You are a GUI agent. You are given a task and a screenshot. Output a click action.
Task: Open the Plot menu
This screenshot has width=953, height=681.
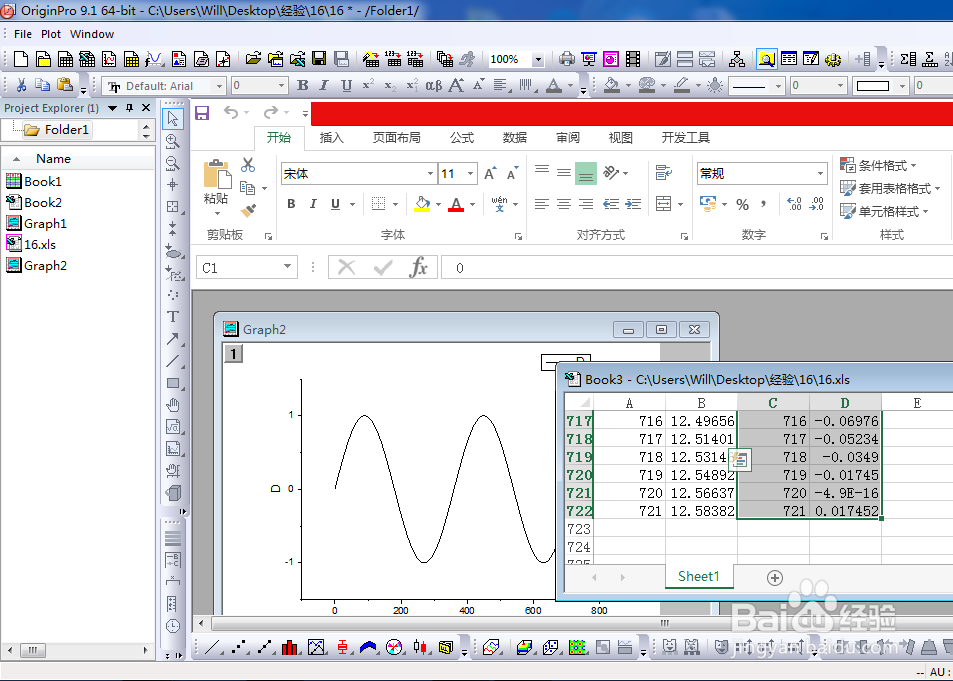click(x=51, y=34)
